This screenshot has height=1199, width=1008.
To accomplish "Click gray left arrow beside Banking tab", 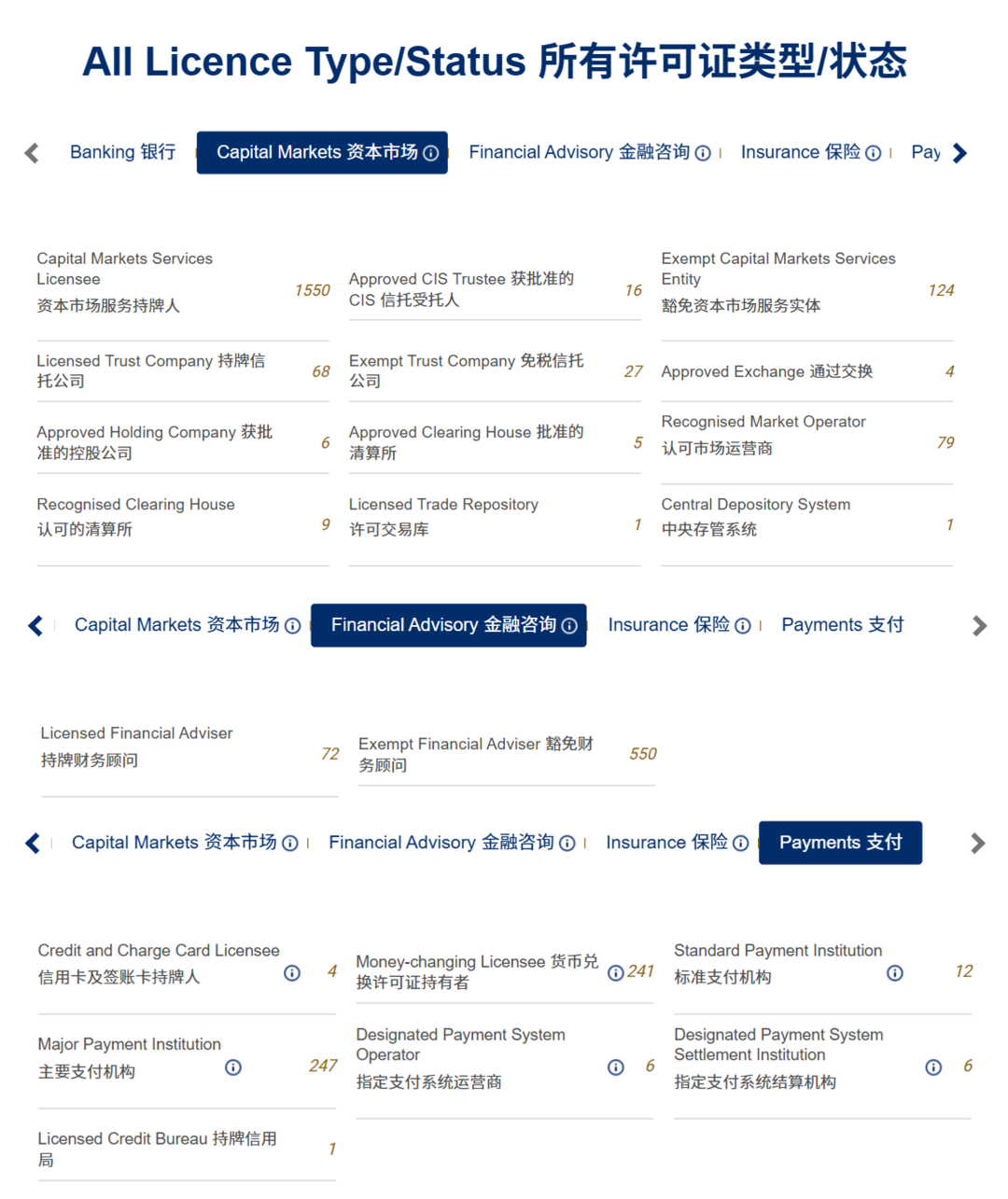I will tap(32, 153).
